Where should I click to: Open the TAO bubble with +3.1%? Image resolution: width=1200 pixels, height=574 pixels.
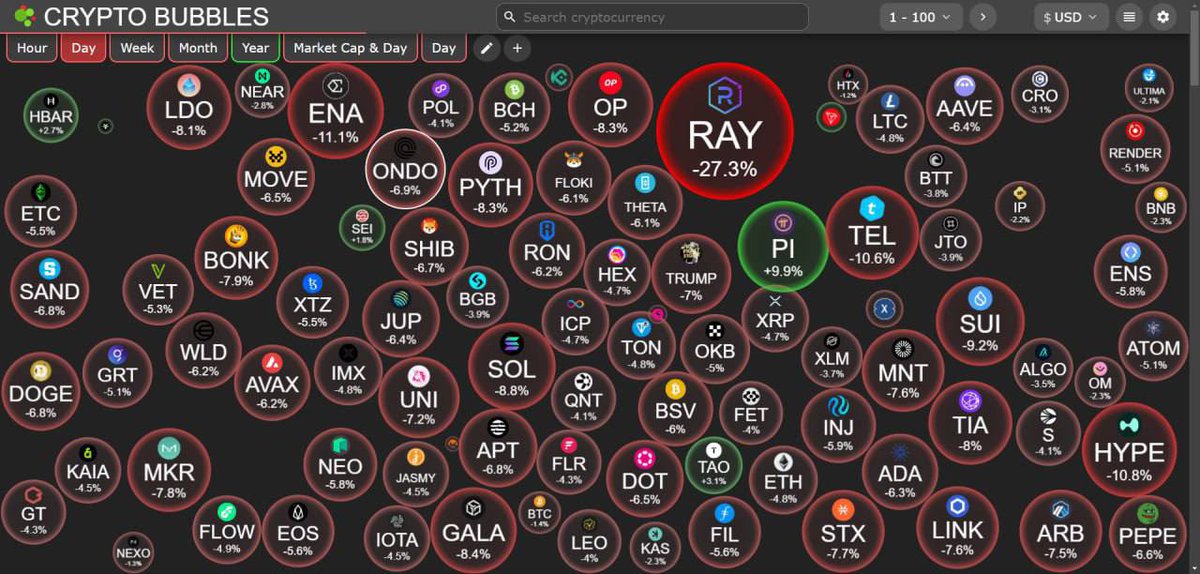(714, 466)
